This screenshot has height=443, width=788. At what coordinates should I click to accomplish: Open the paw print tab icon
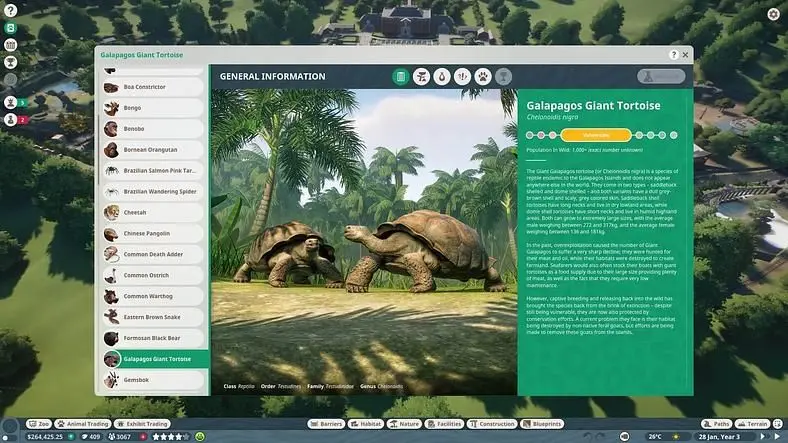tap(482, 77)
